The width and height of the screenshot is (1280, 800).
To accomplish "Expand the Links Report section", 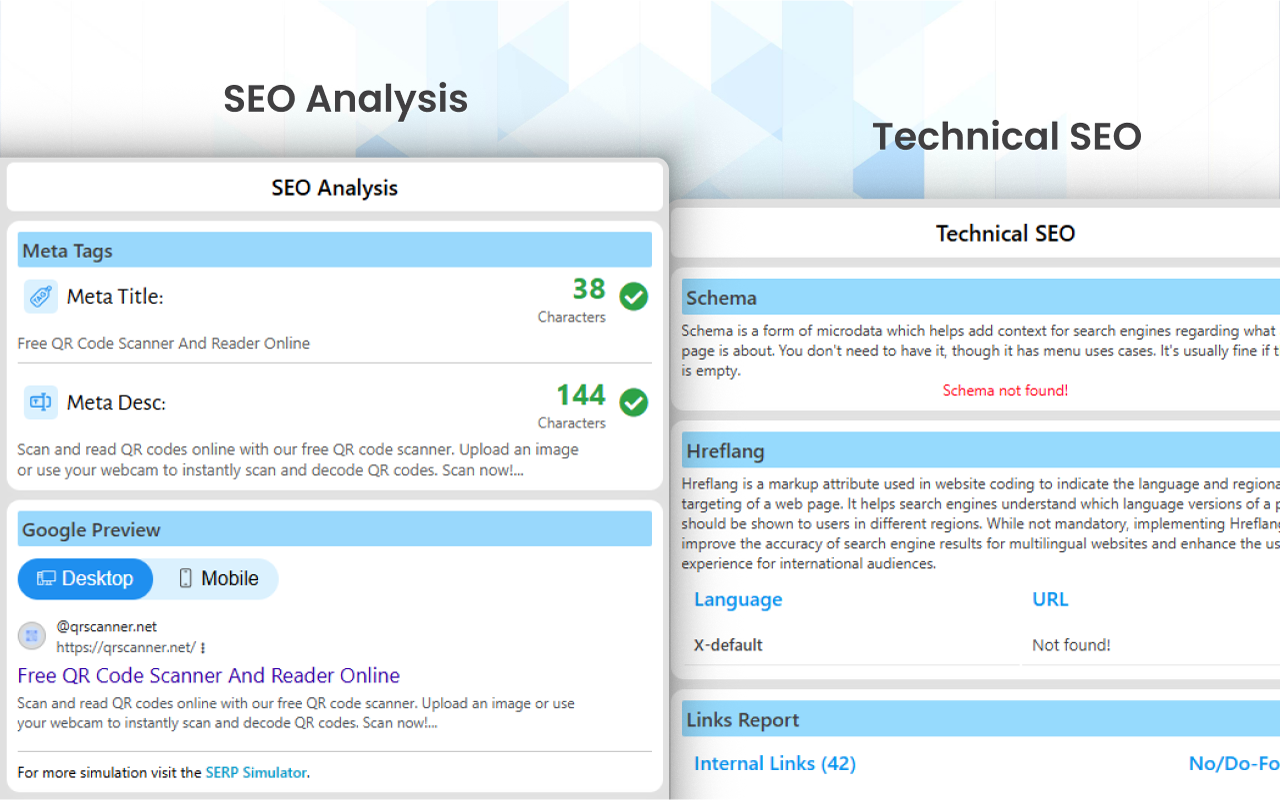I will [975, 718].
